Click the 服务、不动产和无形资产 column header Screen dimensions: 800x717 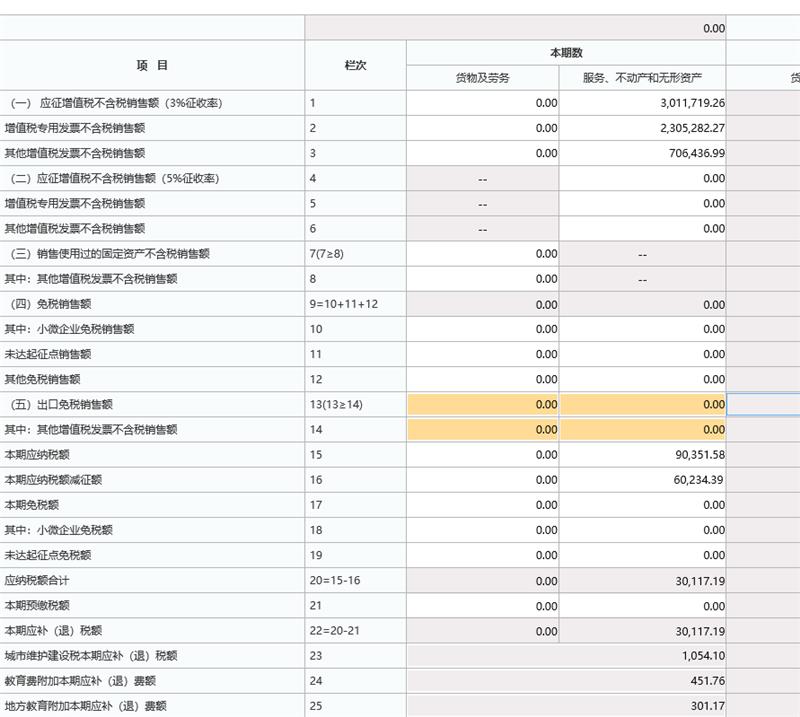point(642,78)
